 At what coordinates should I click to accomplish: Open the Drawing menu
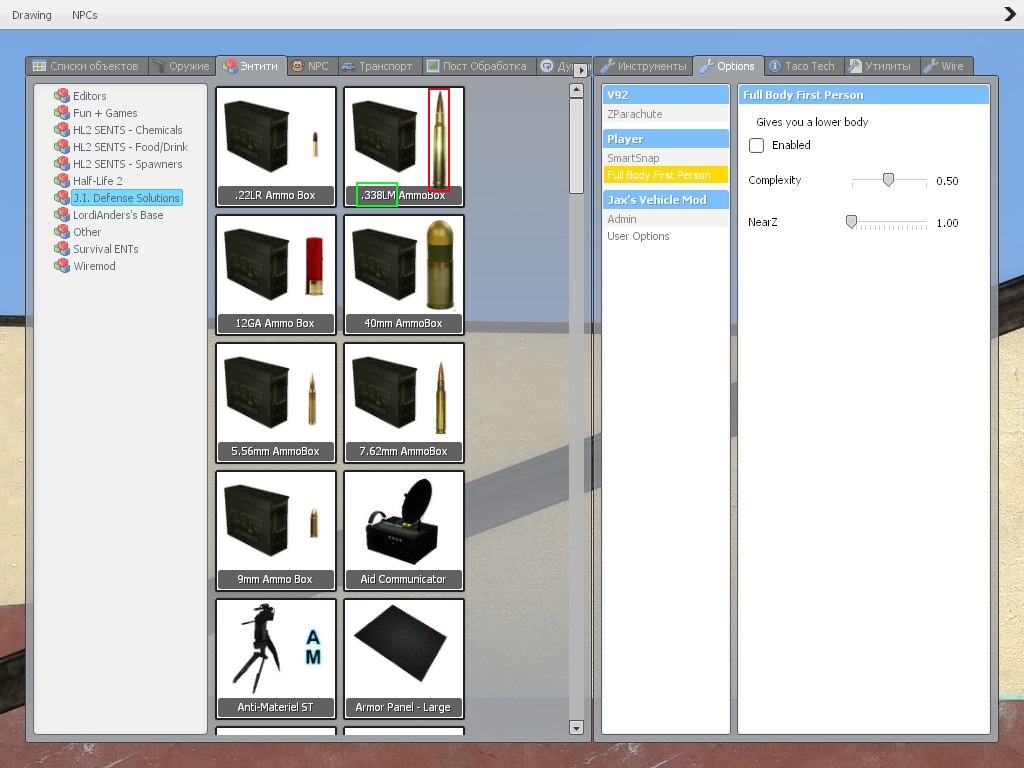point(31,14)
